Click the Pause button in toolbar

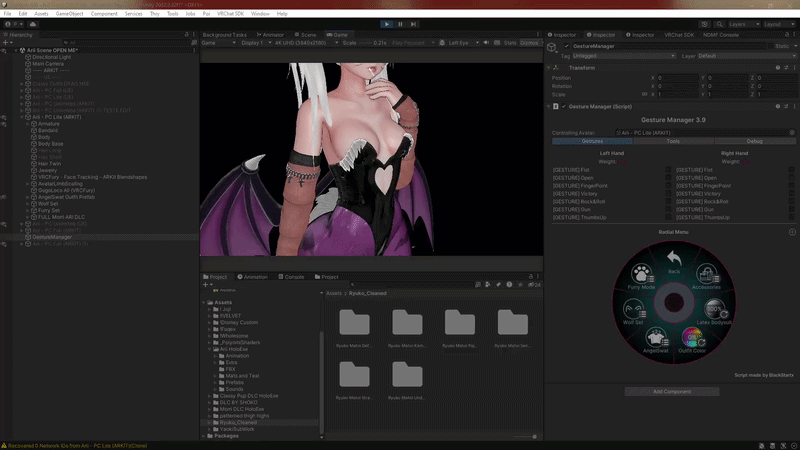(x=400, y=24)
